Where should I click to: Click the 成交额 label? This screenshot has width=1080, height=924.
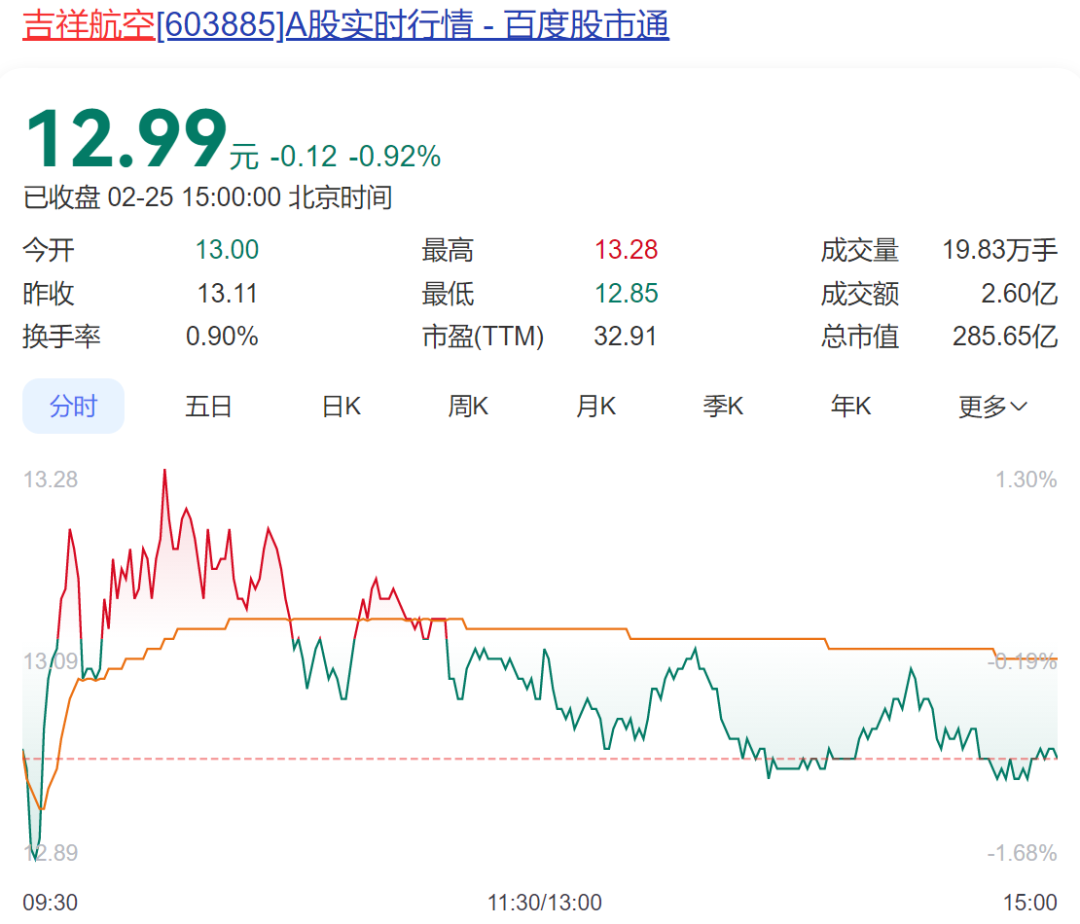(x=860, y=293)
